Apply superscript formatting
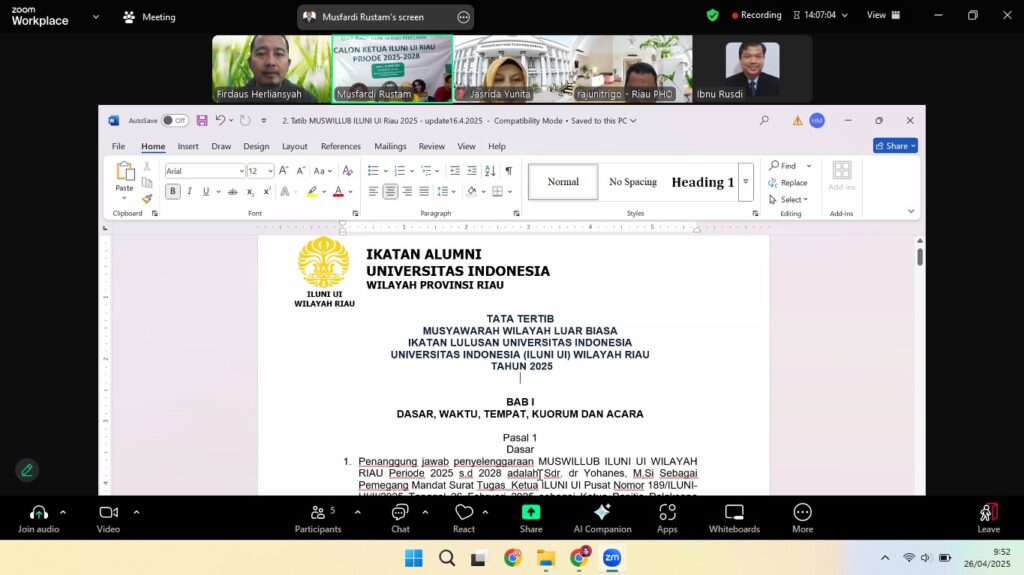This screenshot has width=1024, height=575. point(267,191)
